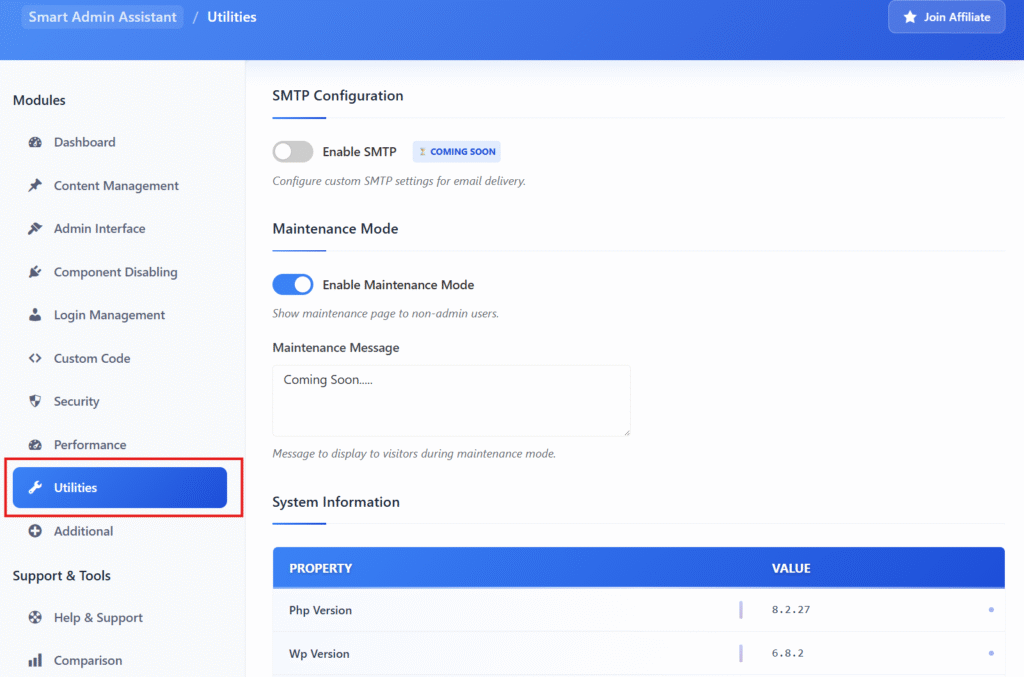
Task: Click the 6.8.2 value cell
Action: click(x=788, y=653)
